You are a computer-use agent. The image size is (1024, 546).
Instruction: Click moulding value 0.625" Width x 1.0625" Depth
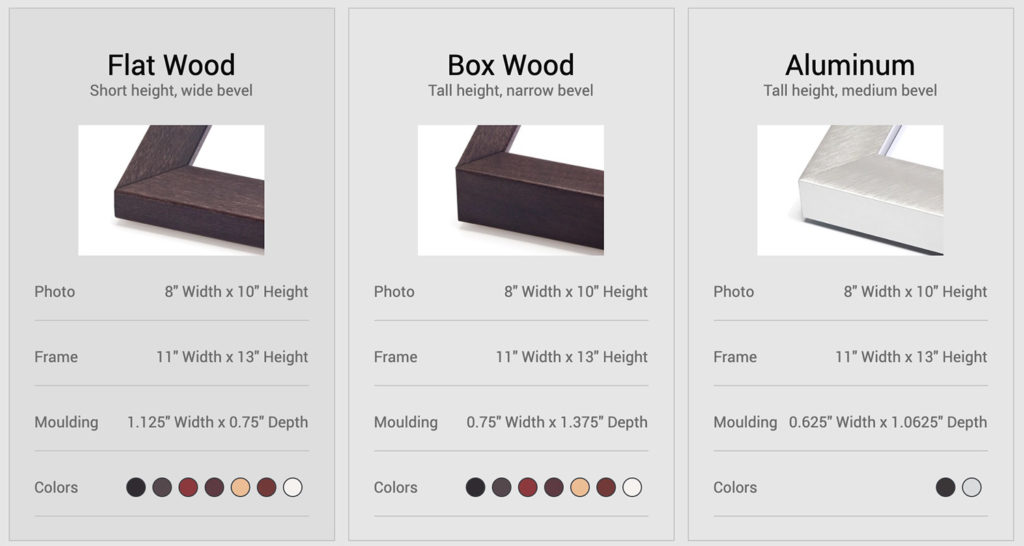tap(888, 423)
